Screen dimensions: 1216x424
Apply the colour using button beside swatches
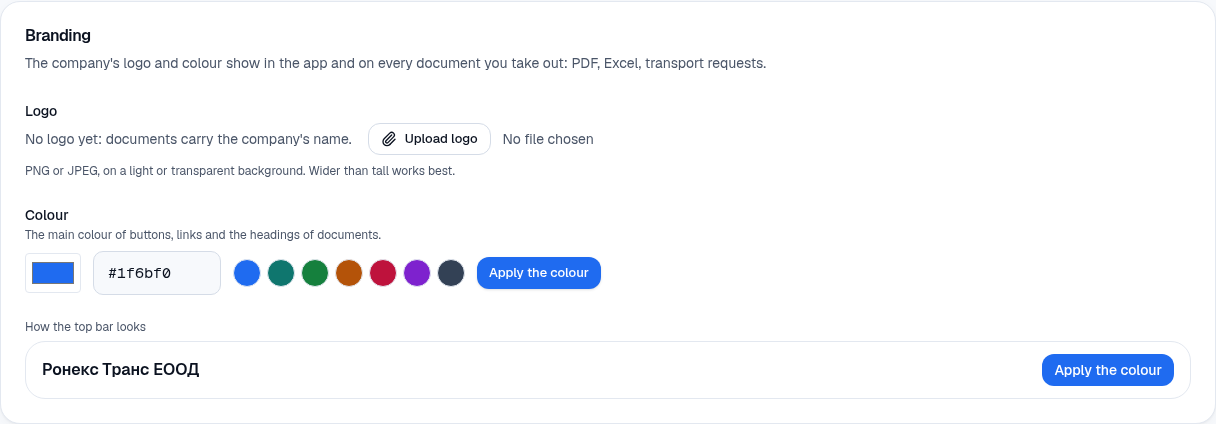[539, 273]
